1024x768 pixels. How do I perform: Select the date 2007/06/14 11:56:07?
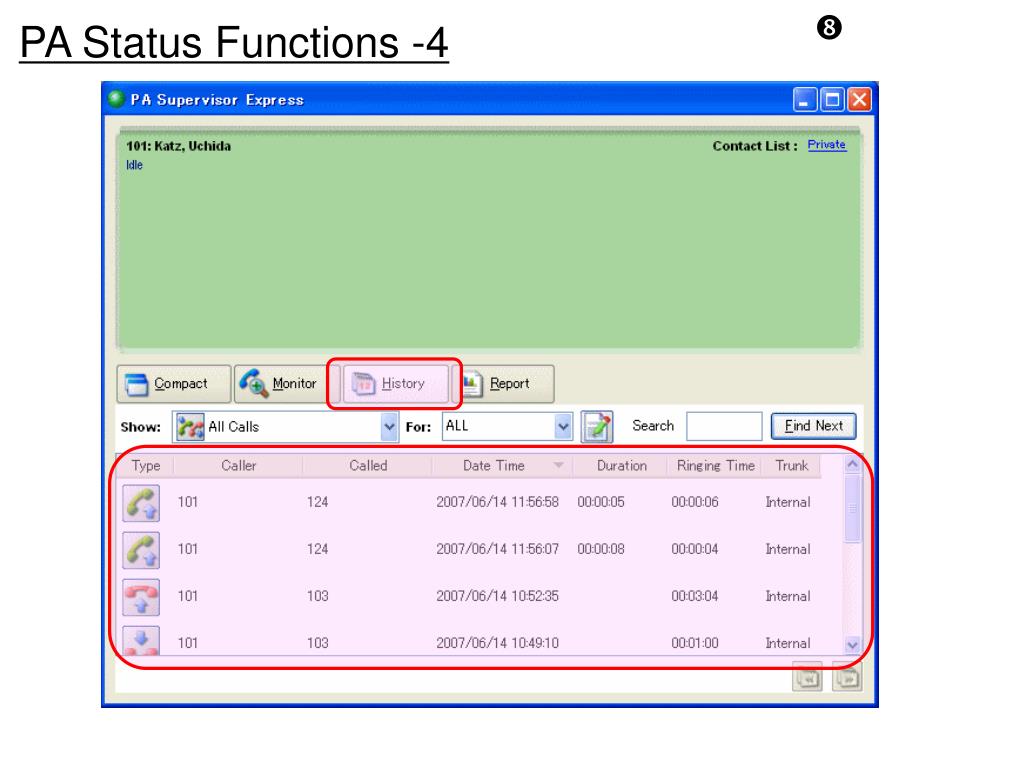(497, 549)
